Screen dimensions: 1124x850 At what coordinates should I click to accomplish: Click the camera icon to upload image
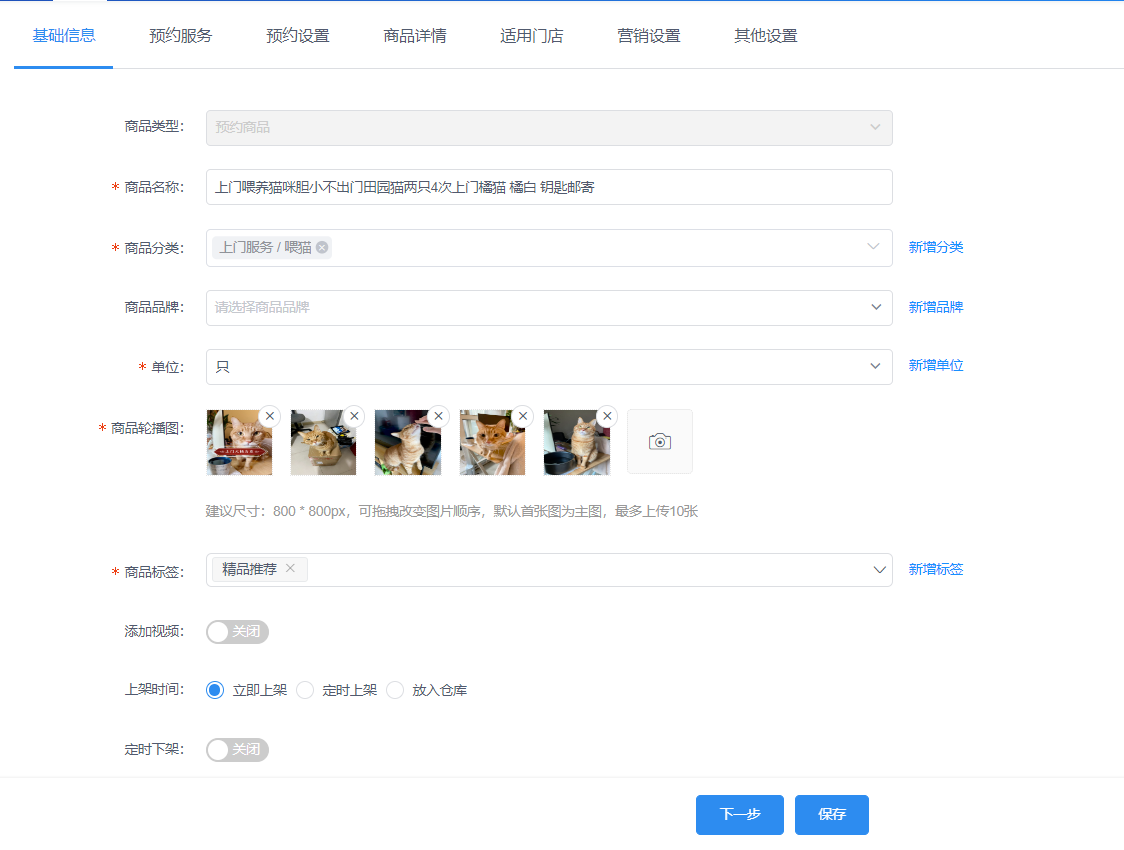[659, 441]
